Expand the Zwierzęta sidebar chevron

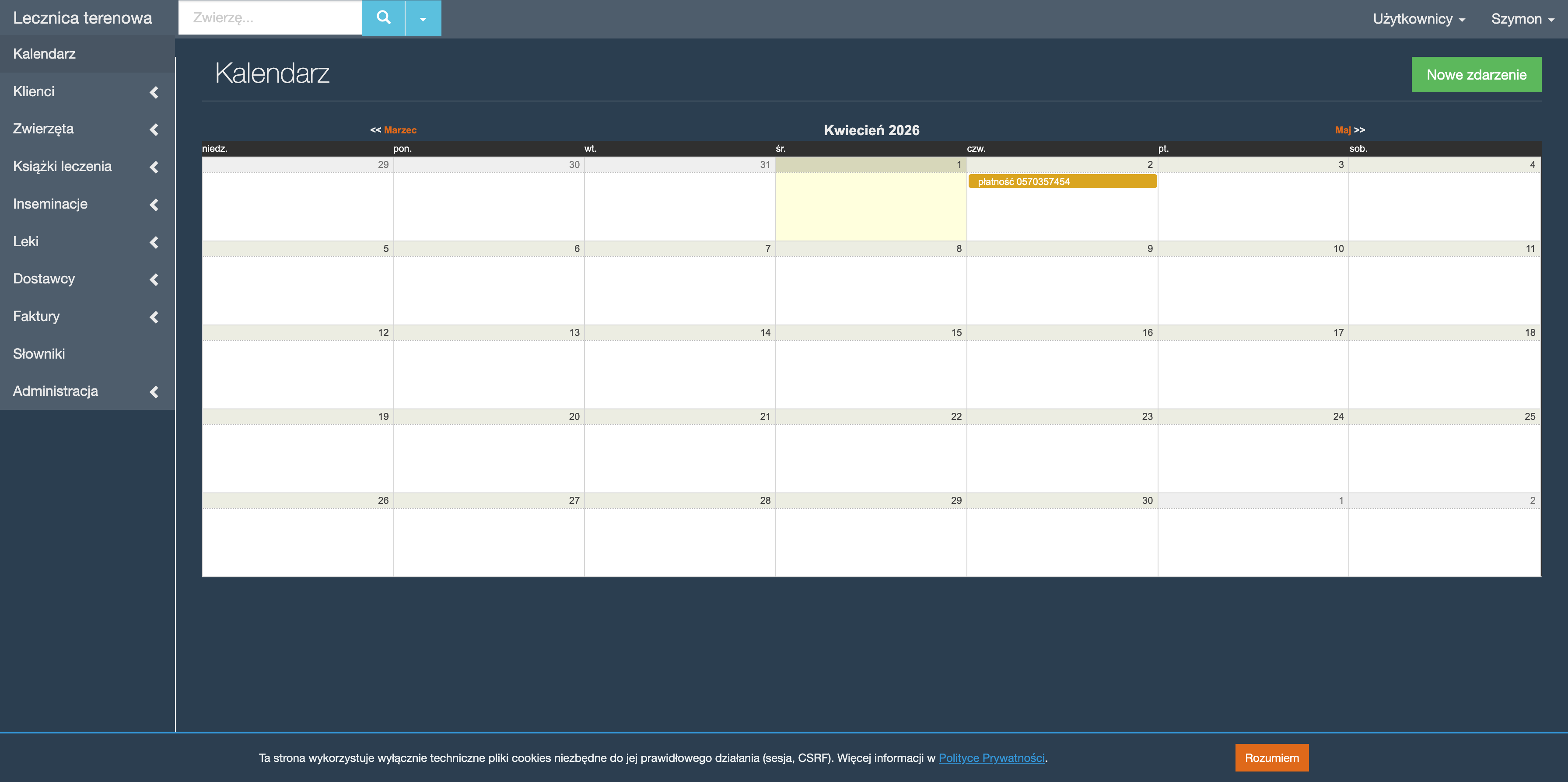coord(154,129)
